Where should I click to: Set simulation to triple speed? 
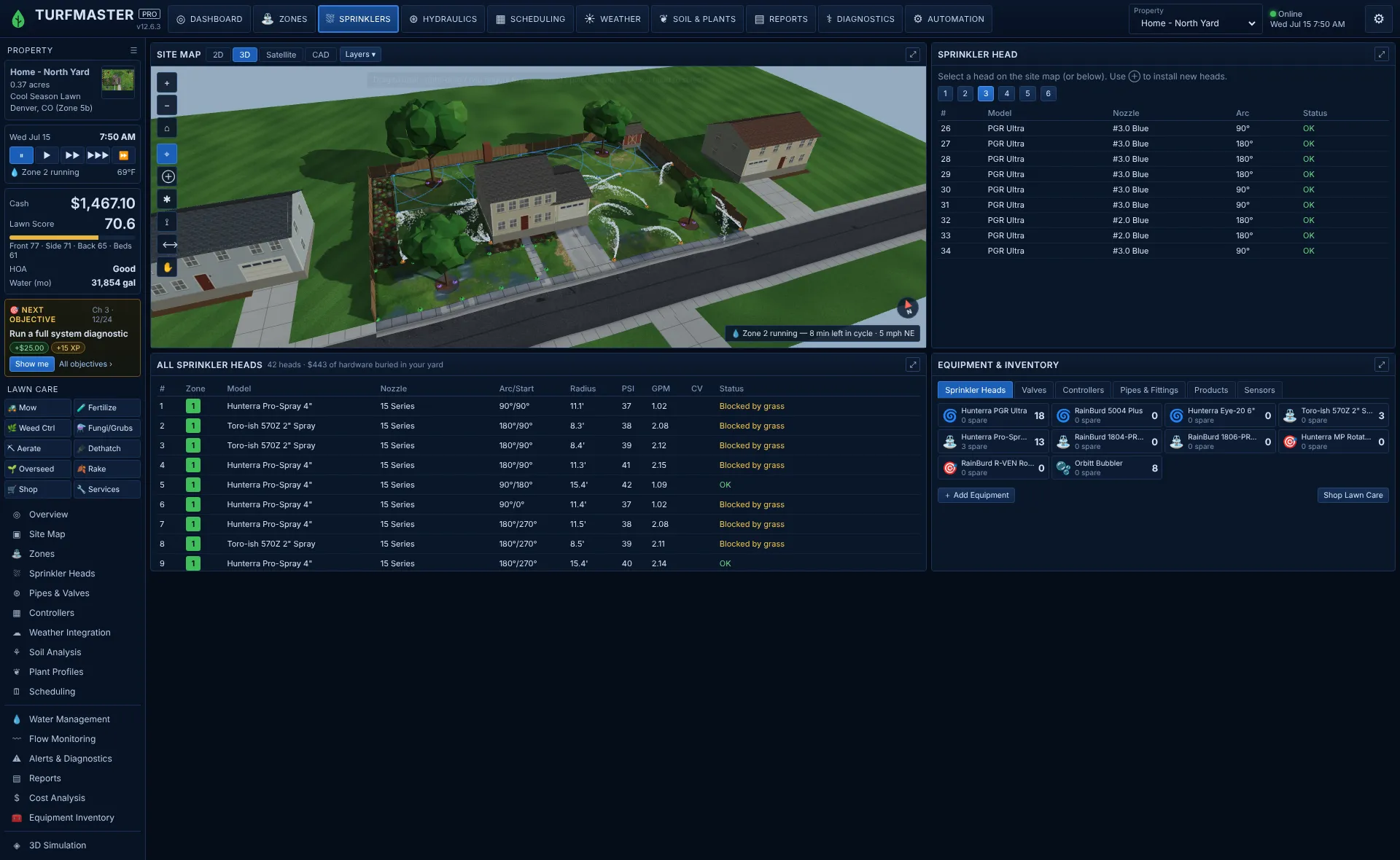pos(98,155)
